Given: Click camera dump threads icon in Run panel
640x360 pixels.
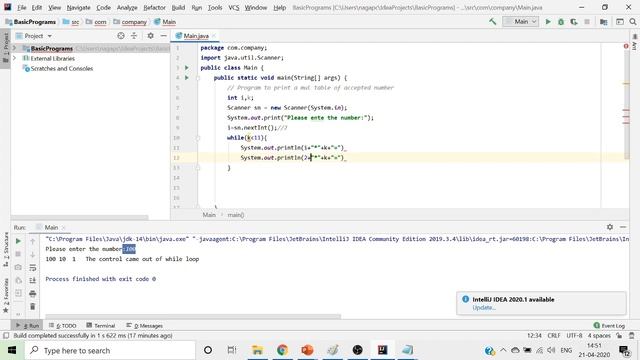Looking at the screenshot, I should point(18,267).
